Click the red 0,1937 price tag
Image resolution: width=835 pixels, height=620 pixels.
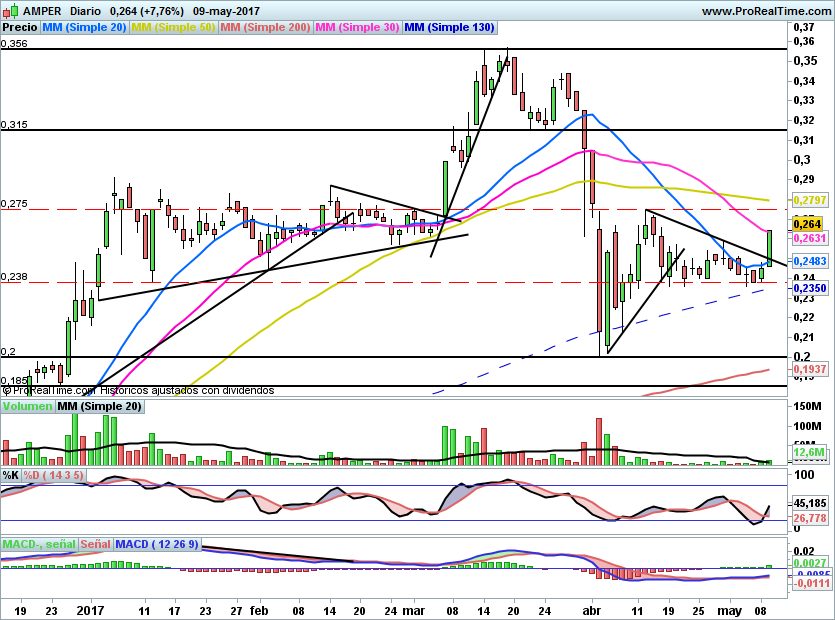point(808,370)
